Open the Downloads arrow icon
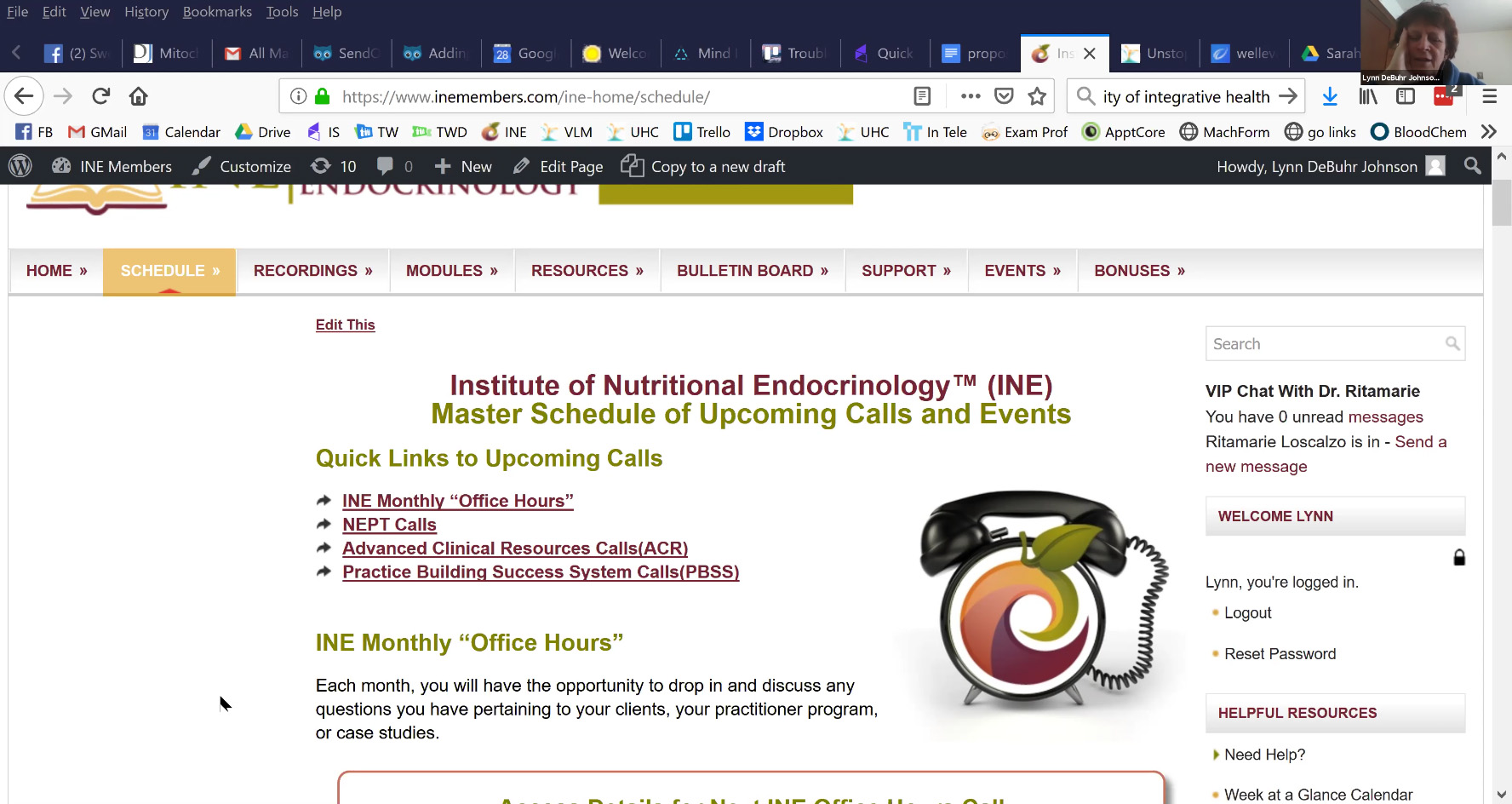Screen dimensions: 1512x804 pos(1329,96)
